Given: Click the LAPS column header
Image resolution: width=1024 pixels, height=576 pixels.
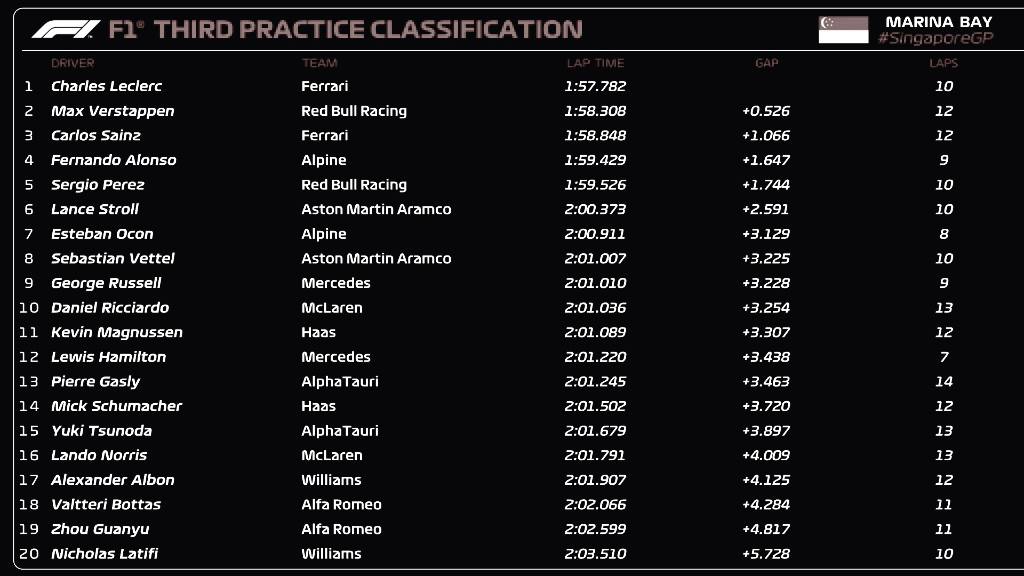Looking at the screenshot, I should (944, 63).
